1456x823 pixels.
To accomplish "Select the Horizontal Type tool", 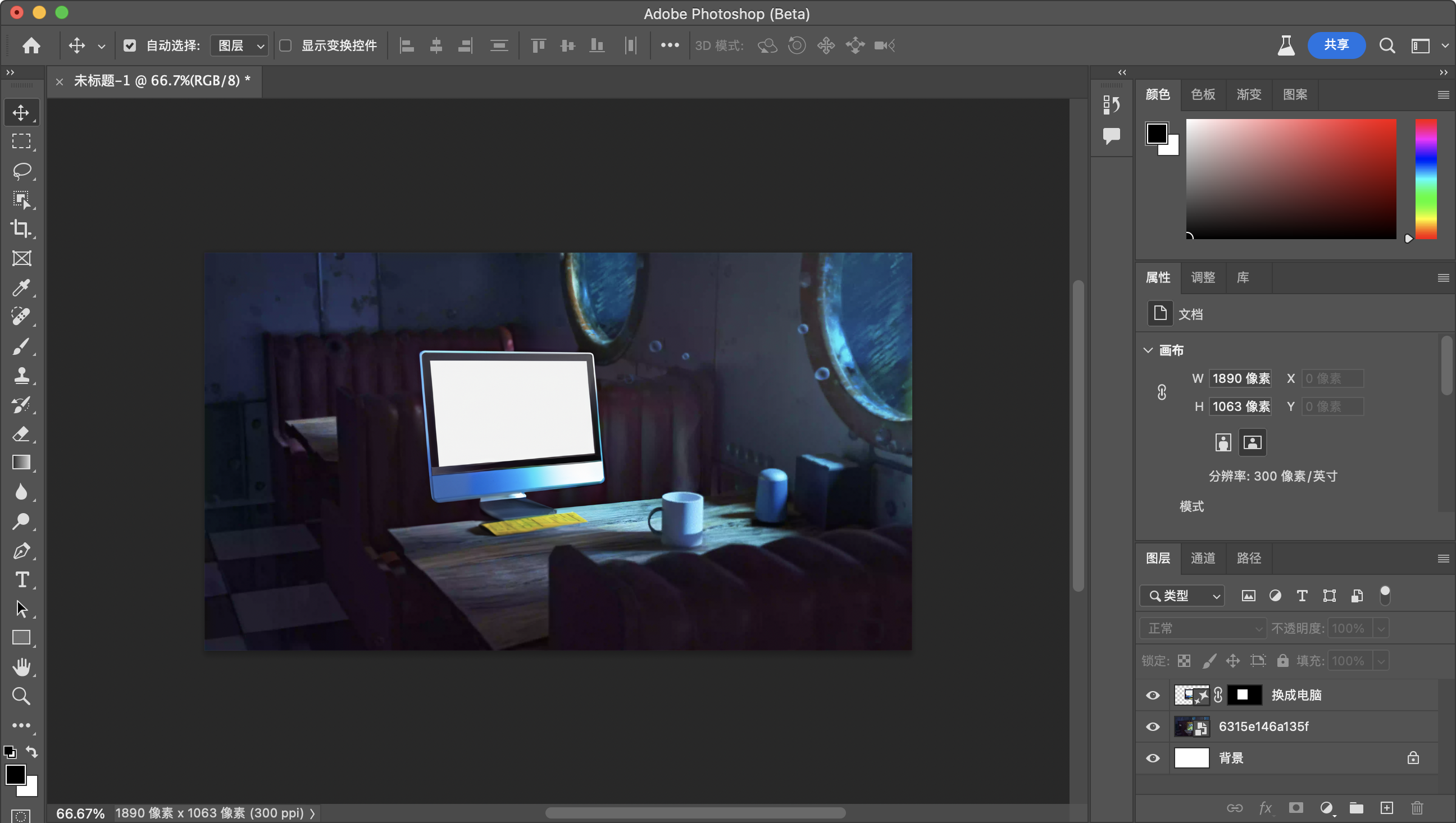I will click(21, 580).
